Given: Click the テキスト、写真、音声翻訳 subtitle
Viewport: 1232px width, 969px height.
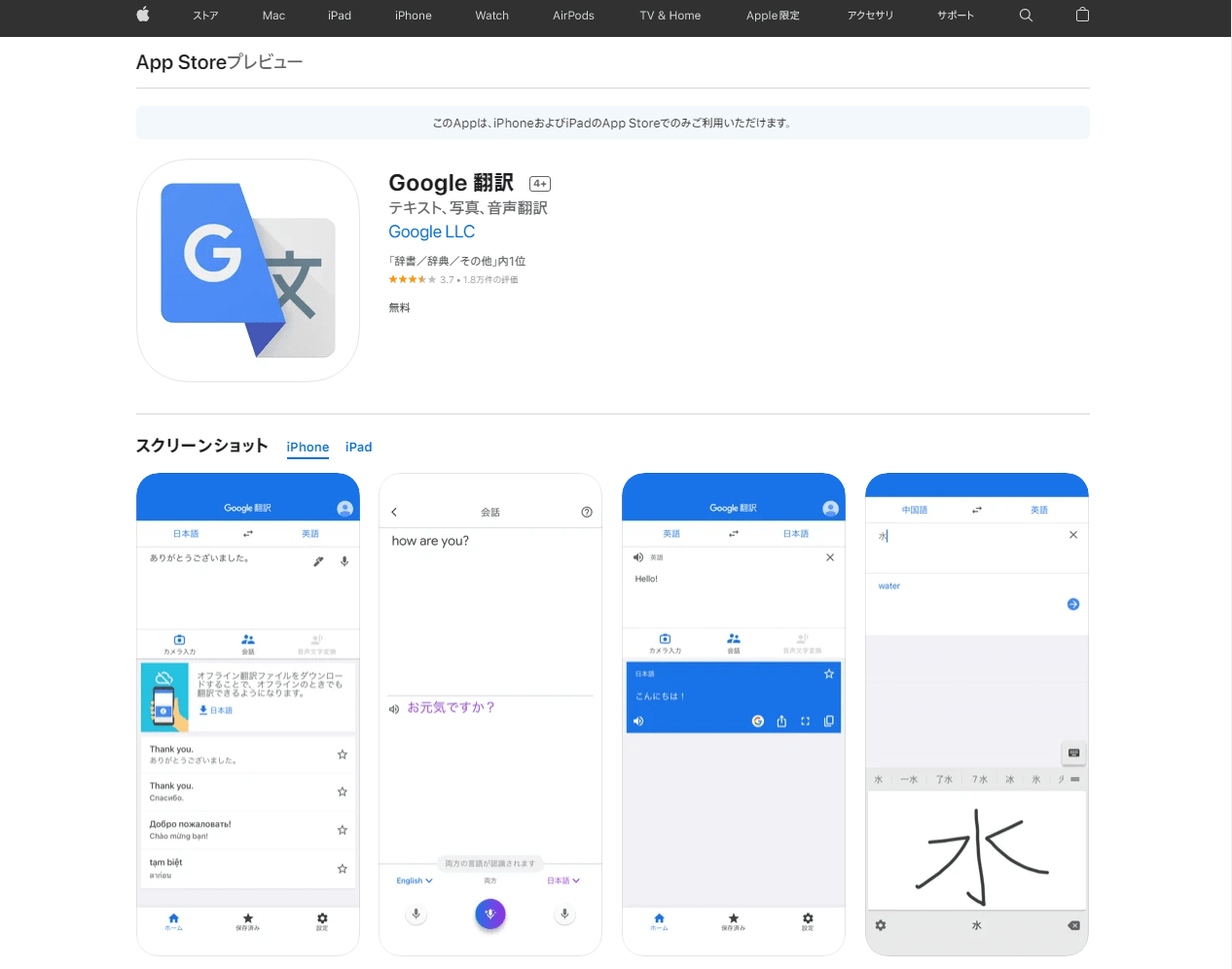Looking at the screenshot, I should pos(468,208).
